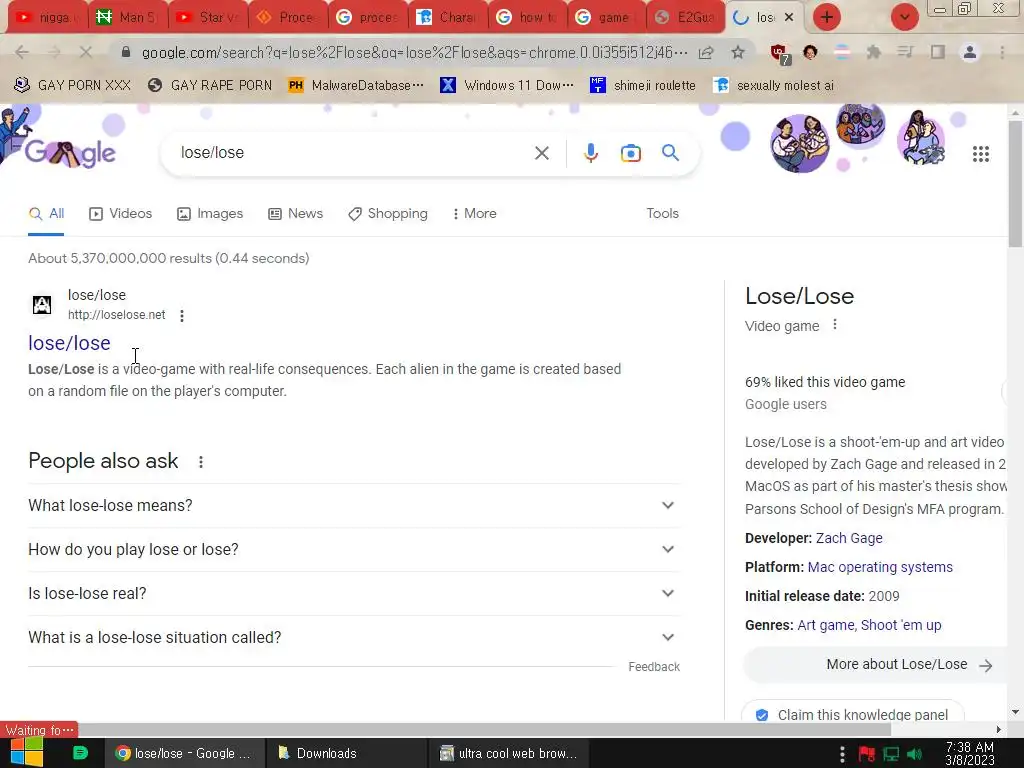
Task: Close the current lose/lose tab
Action: pyautogui.click(x=789, y=17)
